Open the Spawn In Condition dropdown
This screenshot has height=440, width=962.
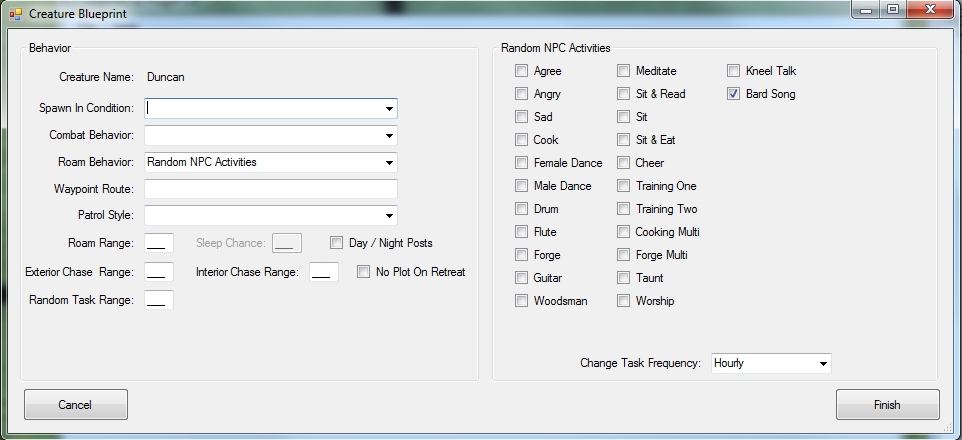pos(388,109)
